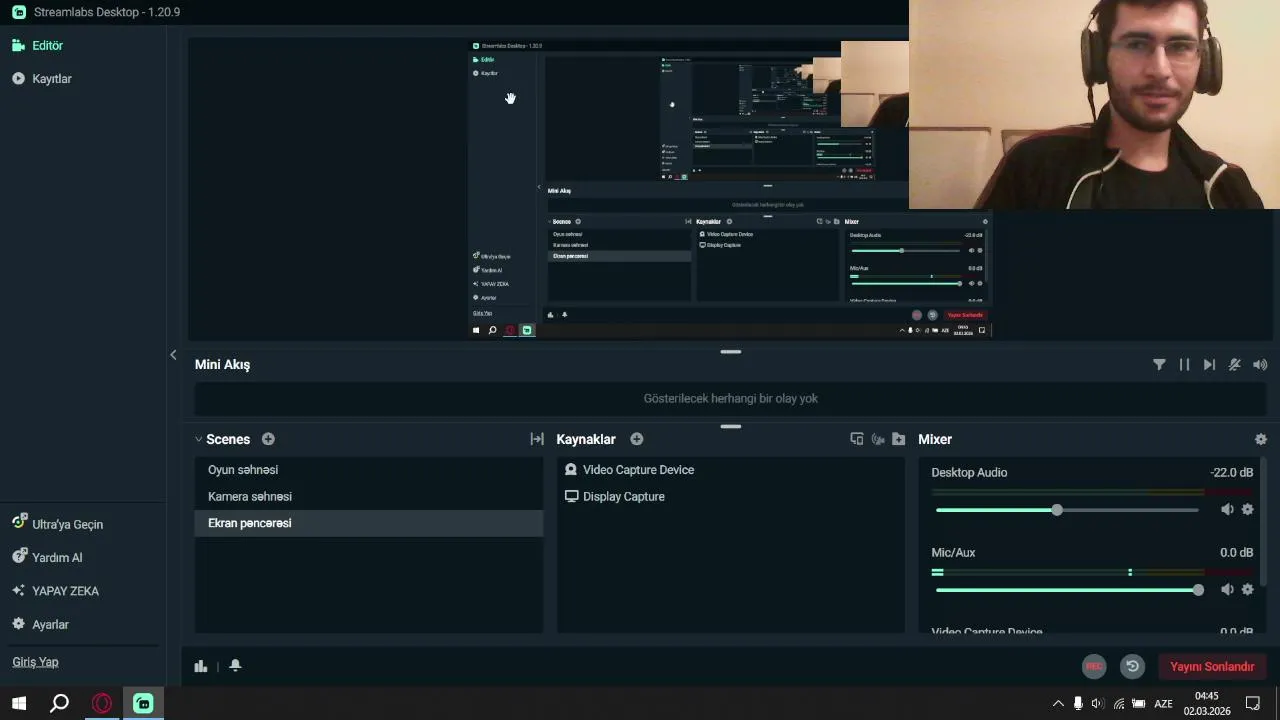This screenshot has height=720, width=1280.
Task: Click the monitor icon beside Display Capture
Action: point(571,496)
